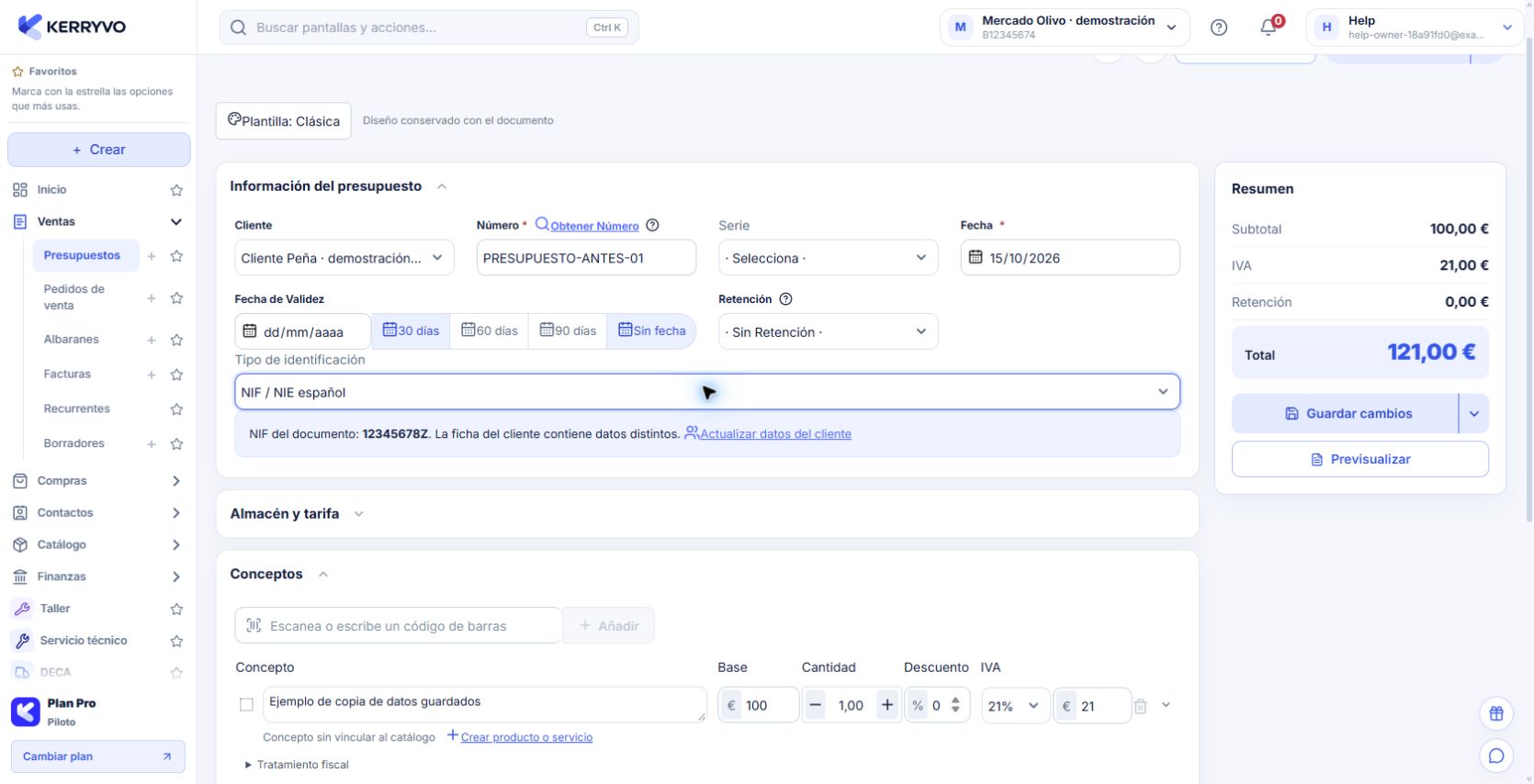Image resolution: width=1534 pixels, height=784 pixels.
Task: Select Sin fecha validity option
Action: 651,330
